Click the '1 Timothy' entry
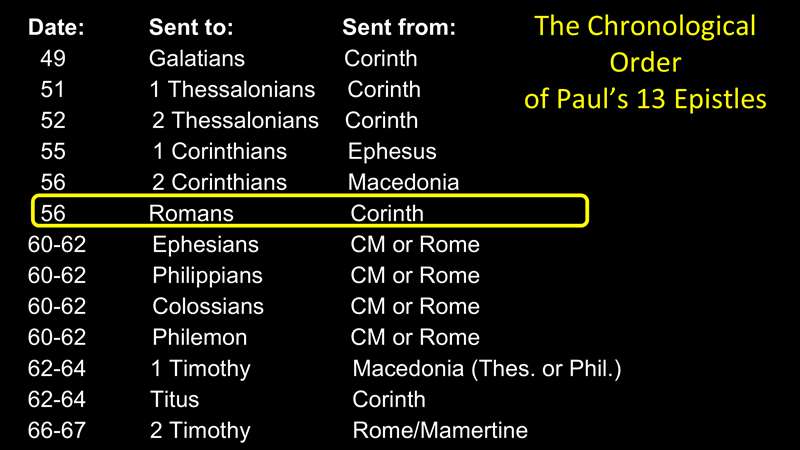 (x=200, y=369)
